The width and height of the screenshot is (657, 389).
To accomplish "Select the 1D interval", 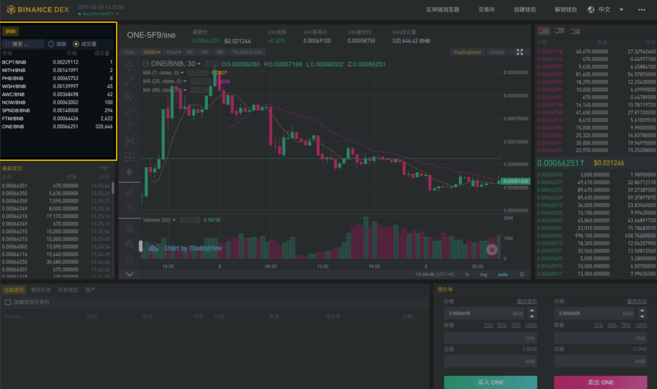I will point(190,52).
